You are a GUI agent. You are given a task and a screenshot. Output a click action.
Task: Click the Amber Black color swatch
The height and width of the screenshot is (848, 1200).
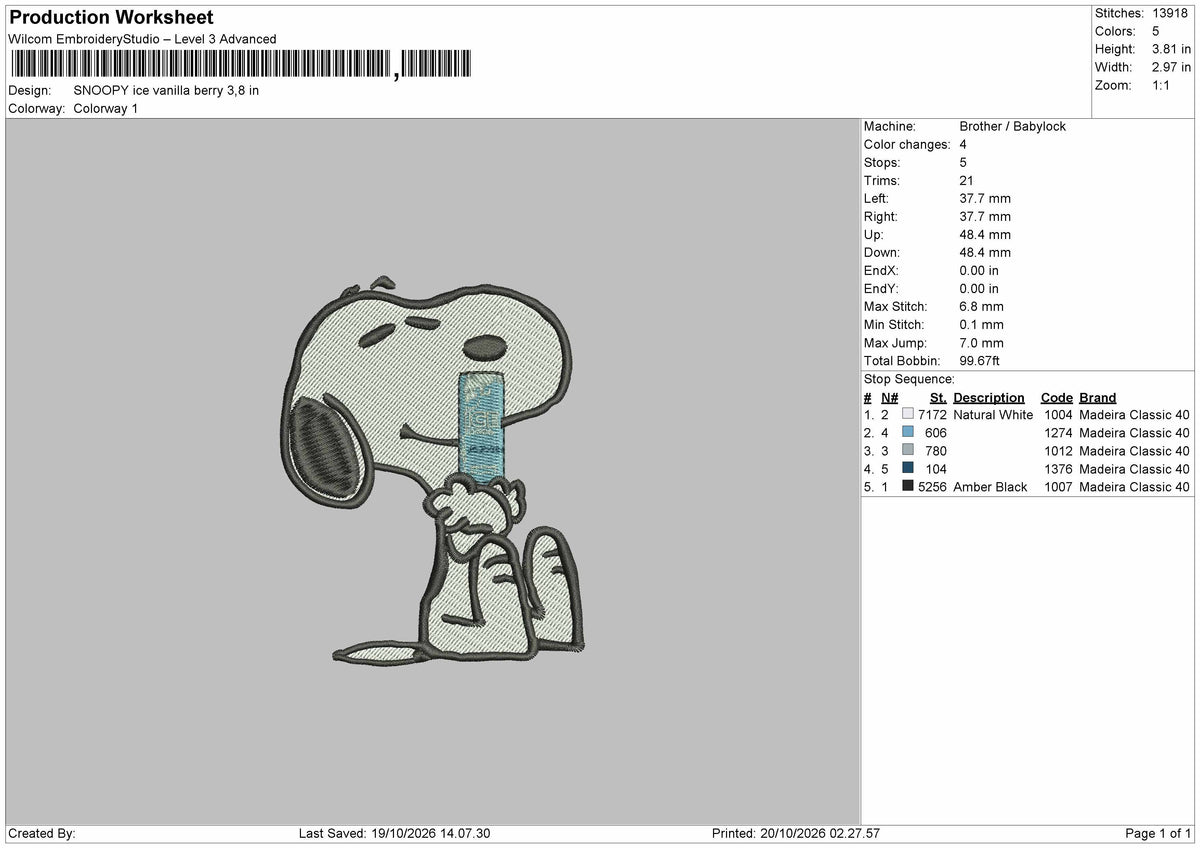click(x=908, y=486)
